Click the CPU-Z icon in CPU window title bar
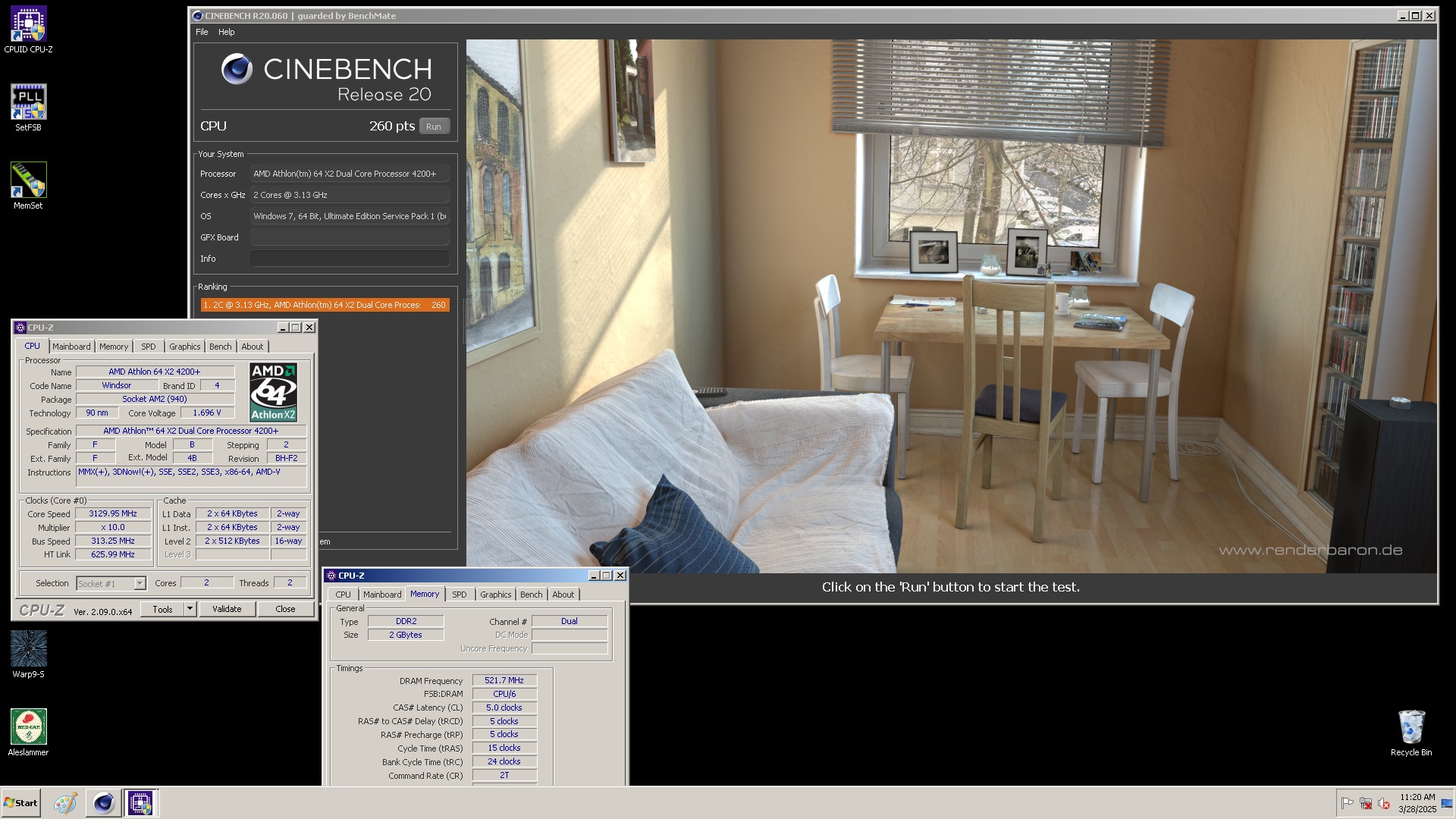The image size is (1456, 819). [20, 328]
